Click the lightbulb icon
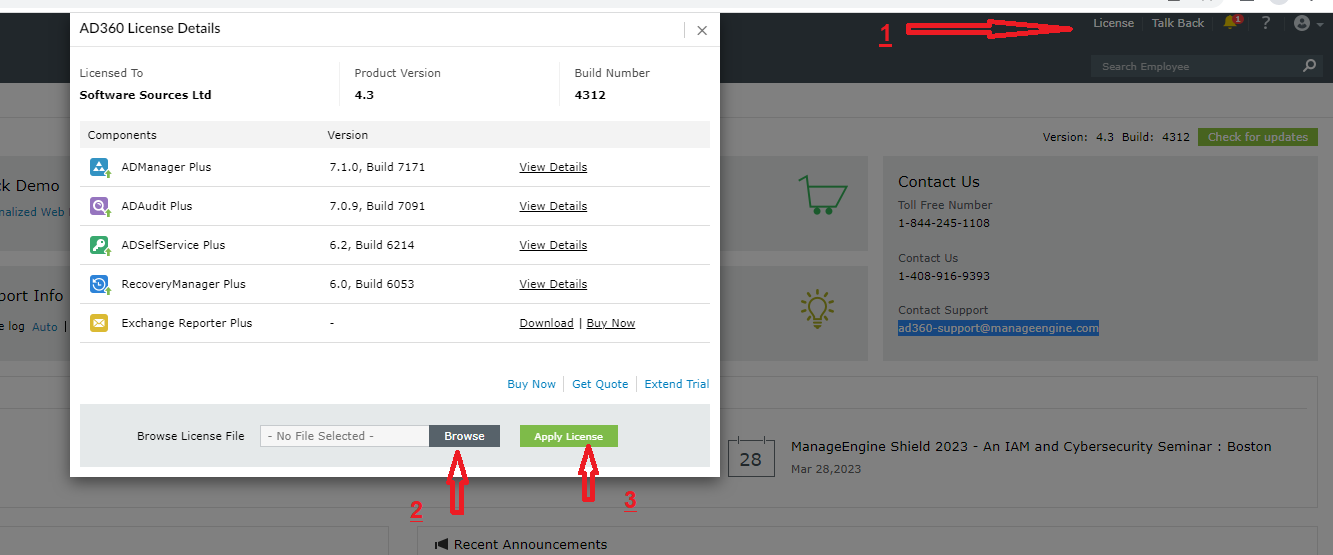1333x555 pixels. pos(817,308)
